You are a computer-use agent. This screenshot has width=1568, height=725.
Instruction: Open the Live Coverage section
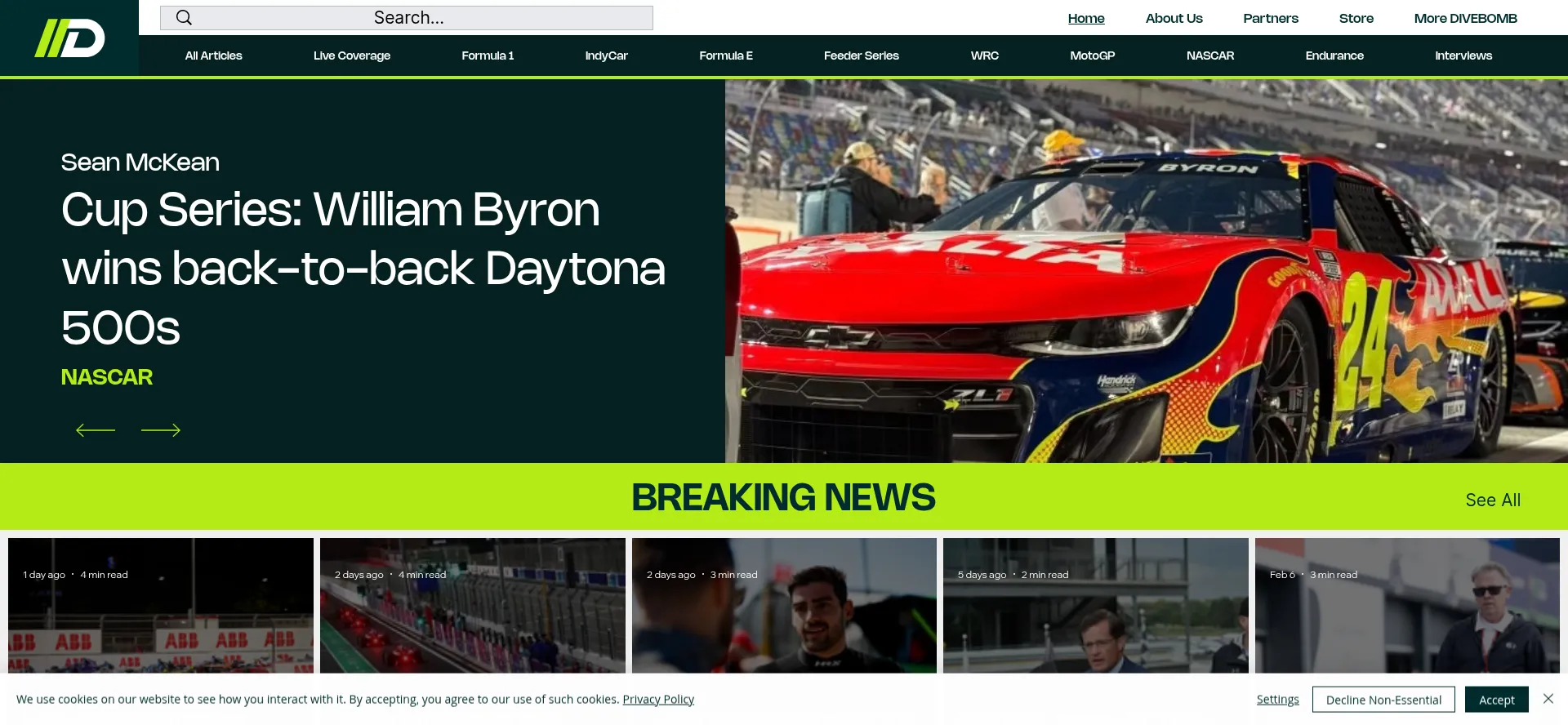[352, 56]
